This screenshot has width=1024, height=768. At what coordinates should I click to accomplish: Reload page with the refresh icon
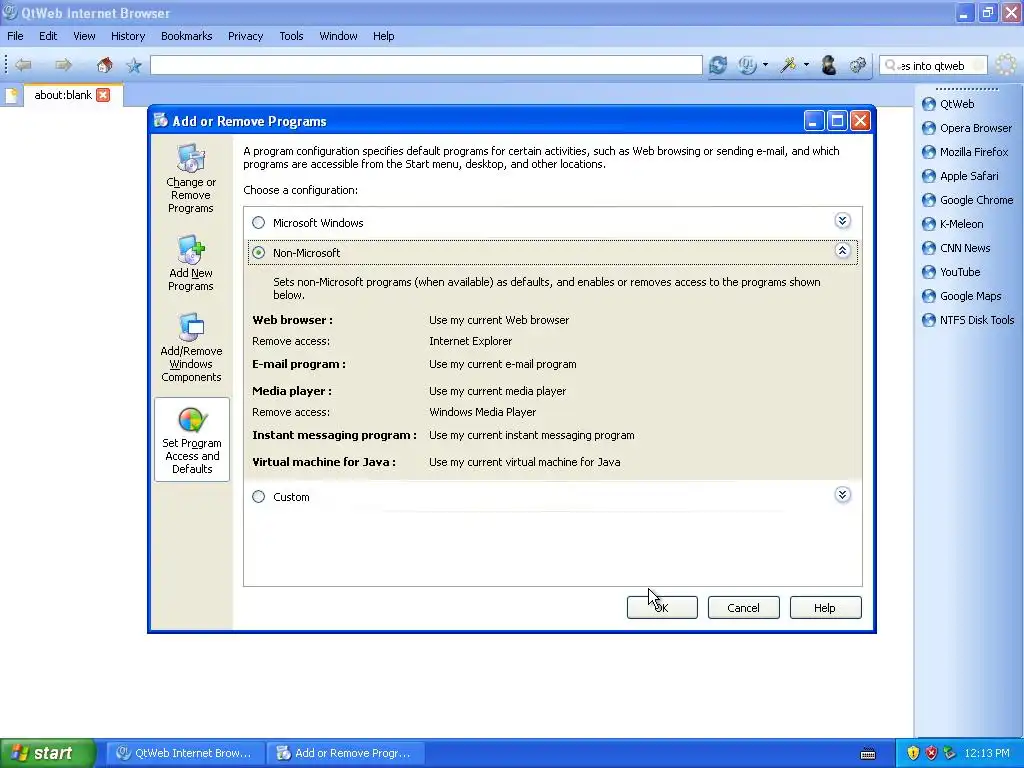click(x=718, y=65)
